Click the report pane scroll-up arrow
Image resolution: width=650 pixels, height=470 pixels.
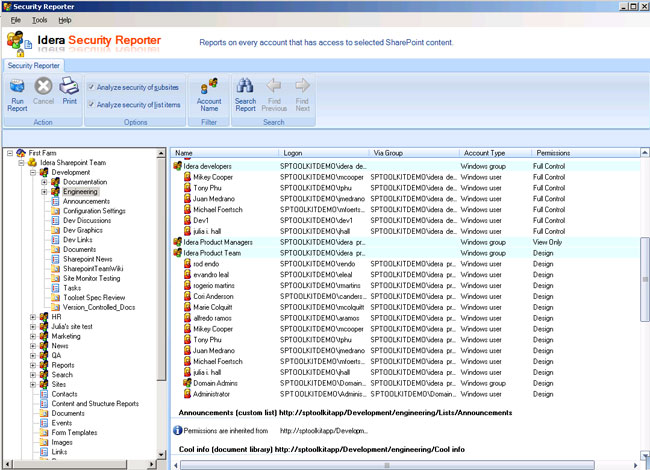[x=645, y=153]
